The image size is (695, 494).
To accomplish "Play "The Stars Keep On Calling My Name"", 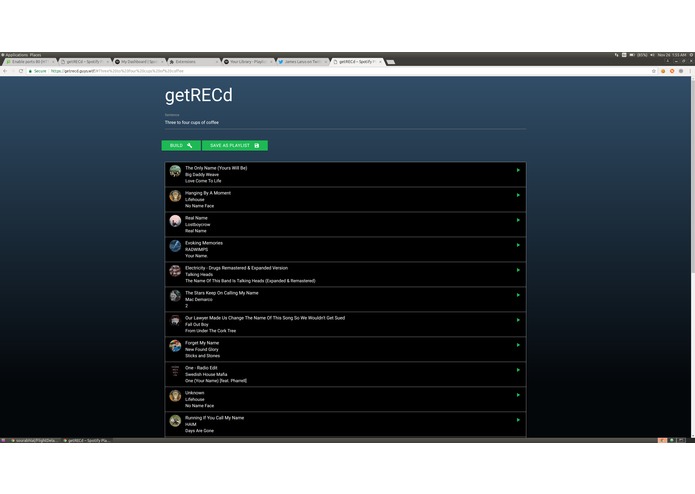I will point(518,295).
